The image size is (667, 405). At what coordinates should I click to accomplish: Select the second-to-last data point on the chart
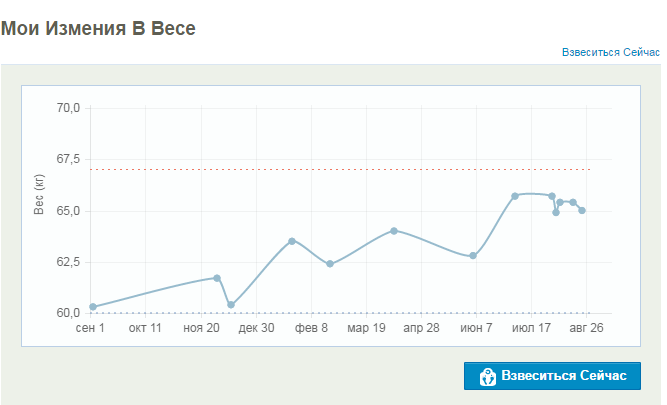573,202
